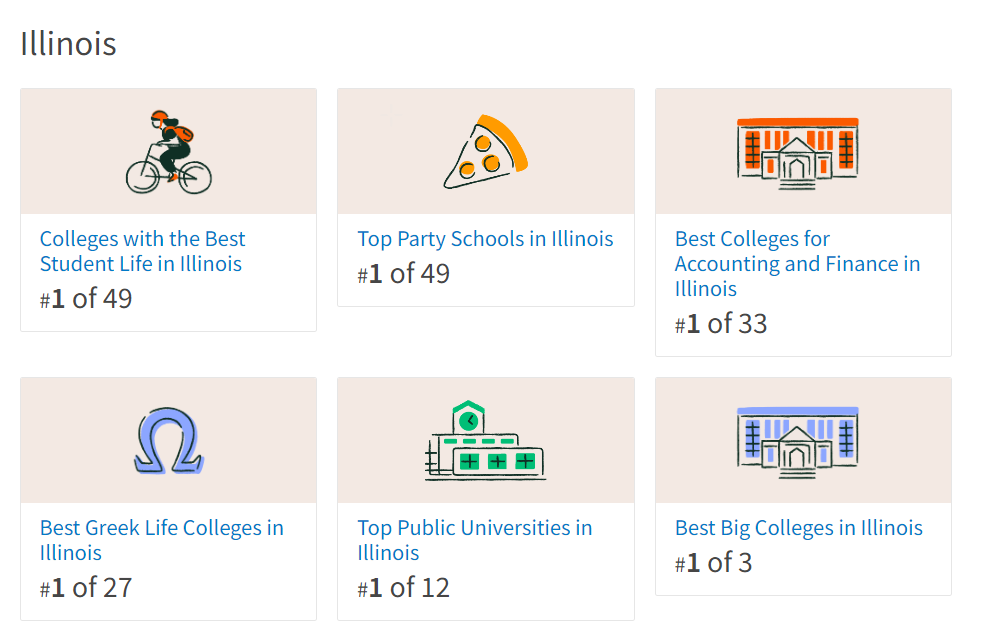Click the blue building big colleges icon

798,442
